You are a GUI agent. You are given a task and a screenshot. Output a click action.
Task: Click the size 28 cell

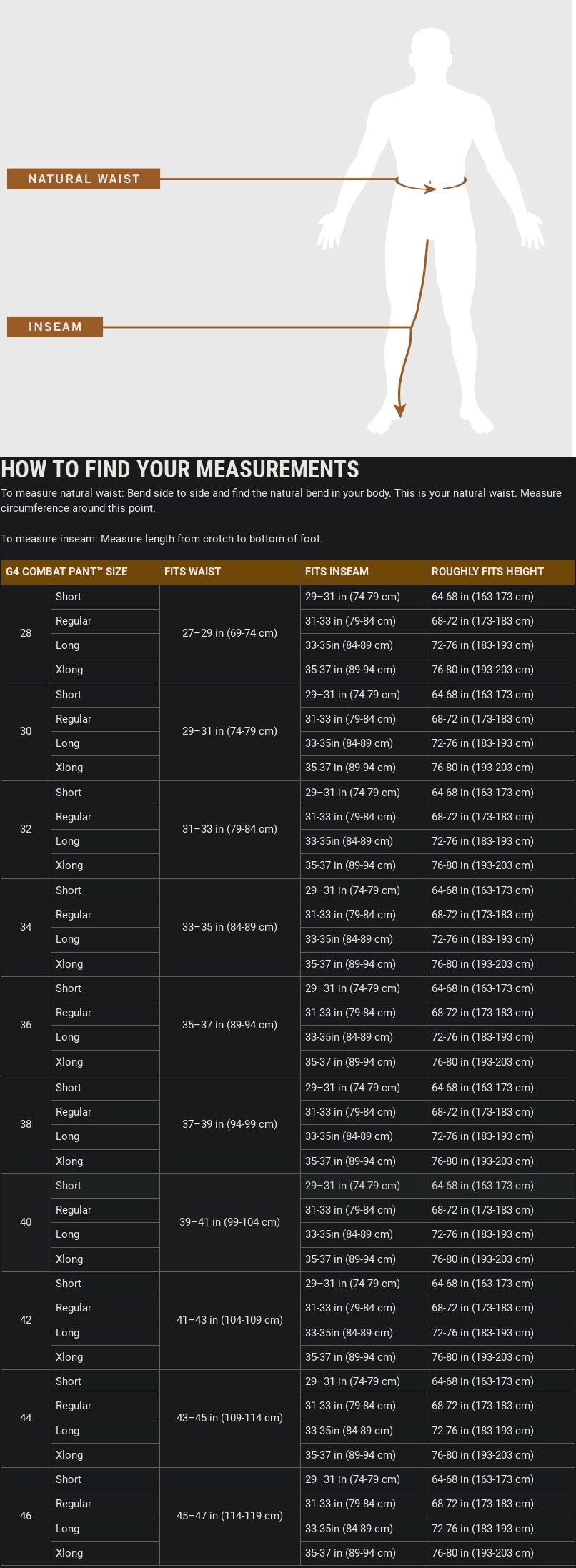click(x=26, y=633)
